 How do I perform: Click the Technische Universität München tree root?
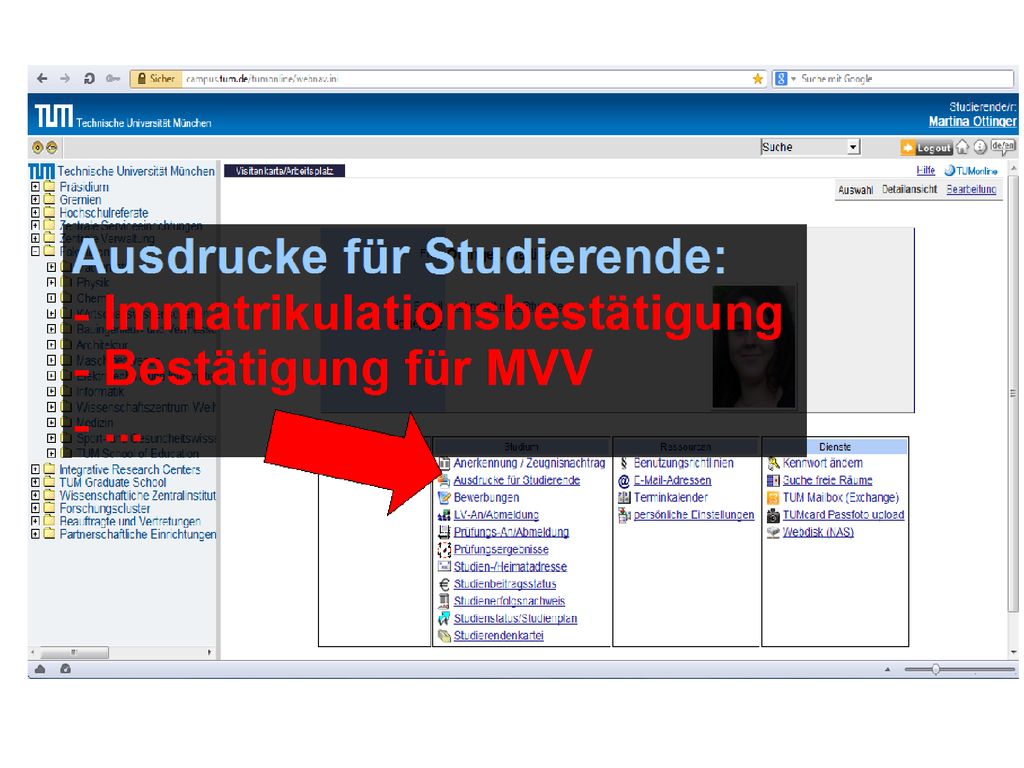coord(136,171)
